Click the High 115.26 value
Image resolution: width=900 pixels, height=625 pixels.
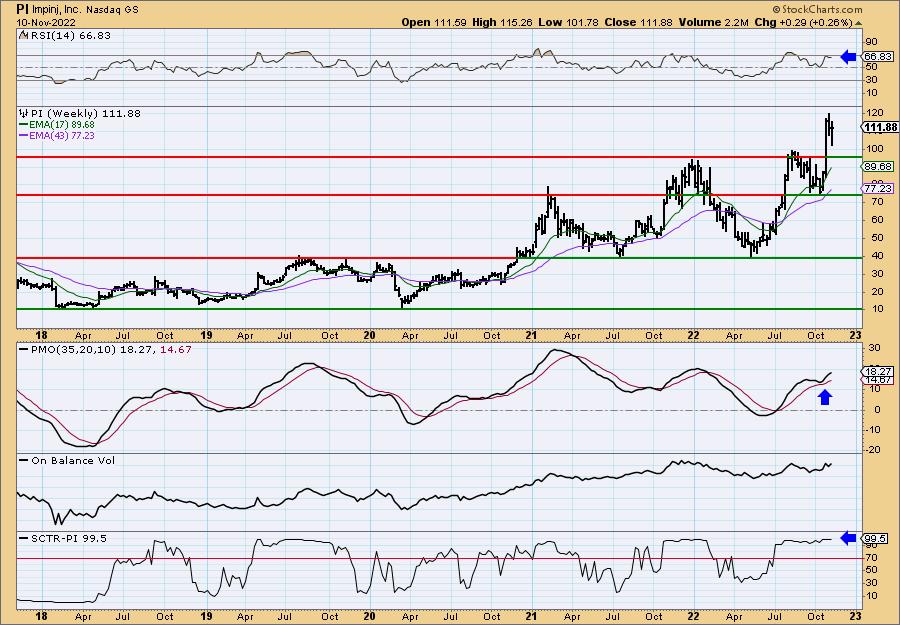click(x=503, y=22)
